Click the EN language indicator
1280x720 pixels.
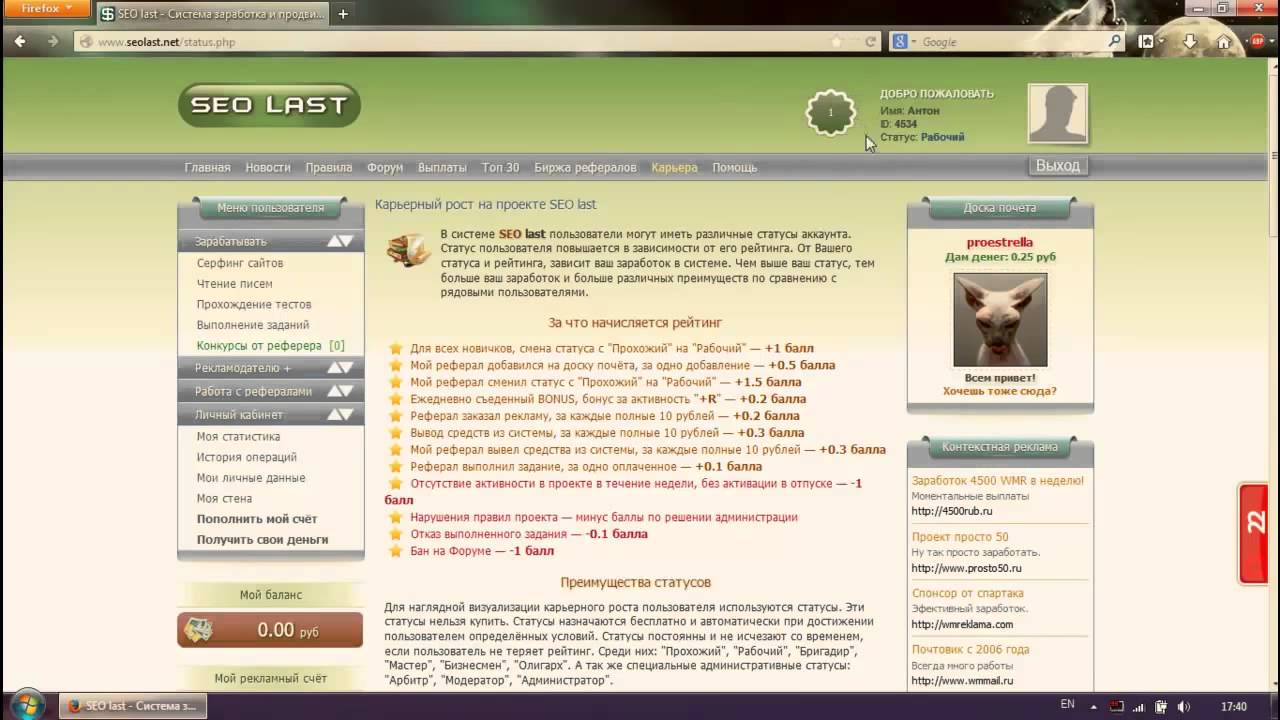(1067, 705)
